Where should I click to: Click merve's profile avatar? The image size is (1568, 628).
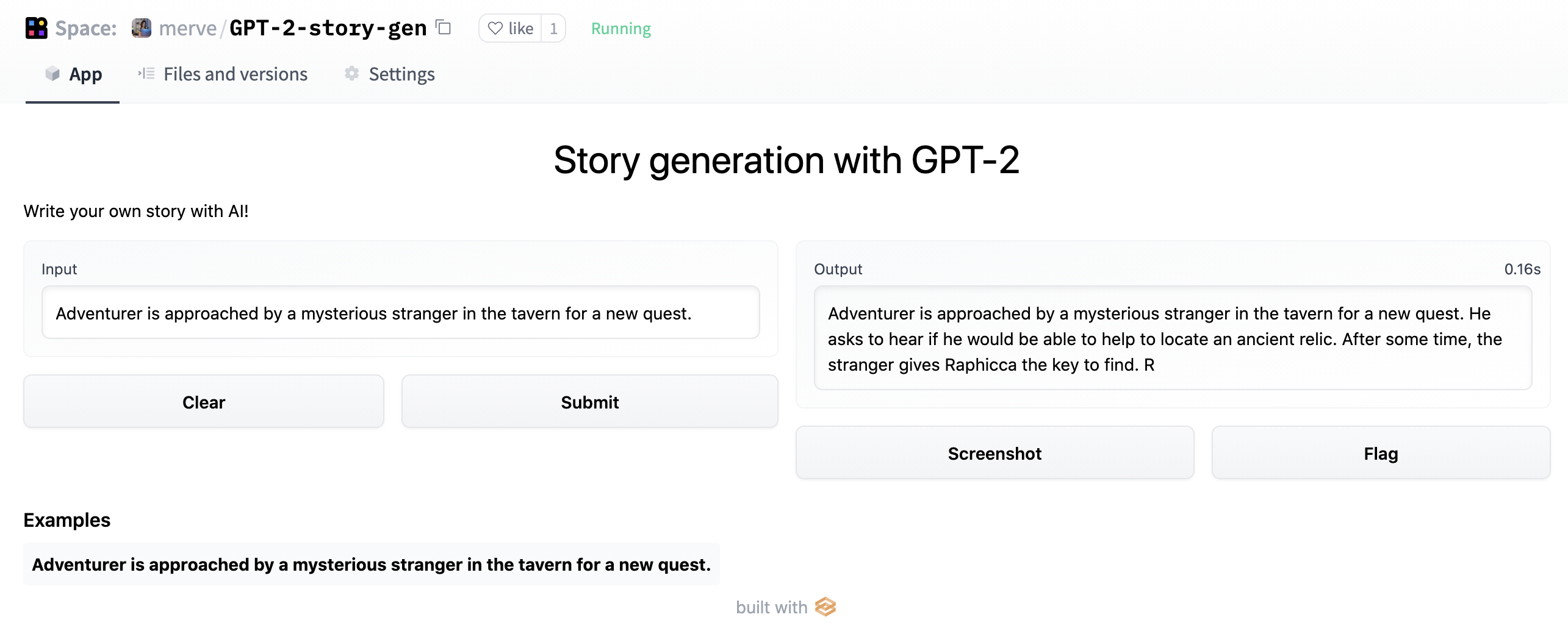tap(142, 27)
